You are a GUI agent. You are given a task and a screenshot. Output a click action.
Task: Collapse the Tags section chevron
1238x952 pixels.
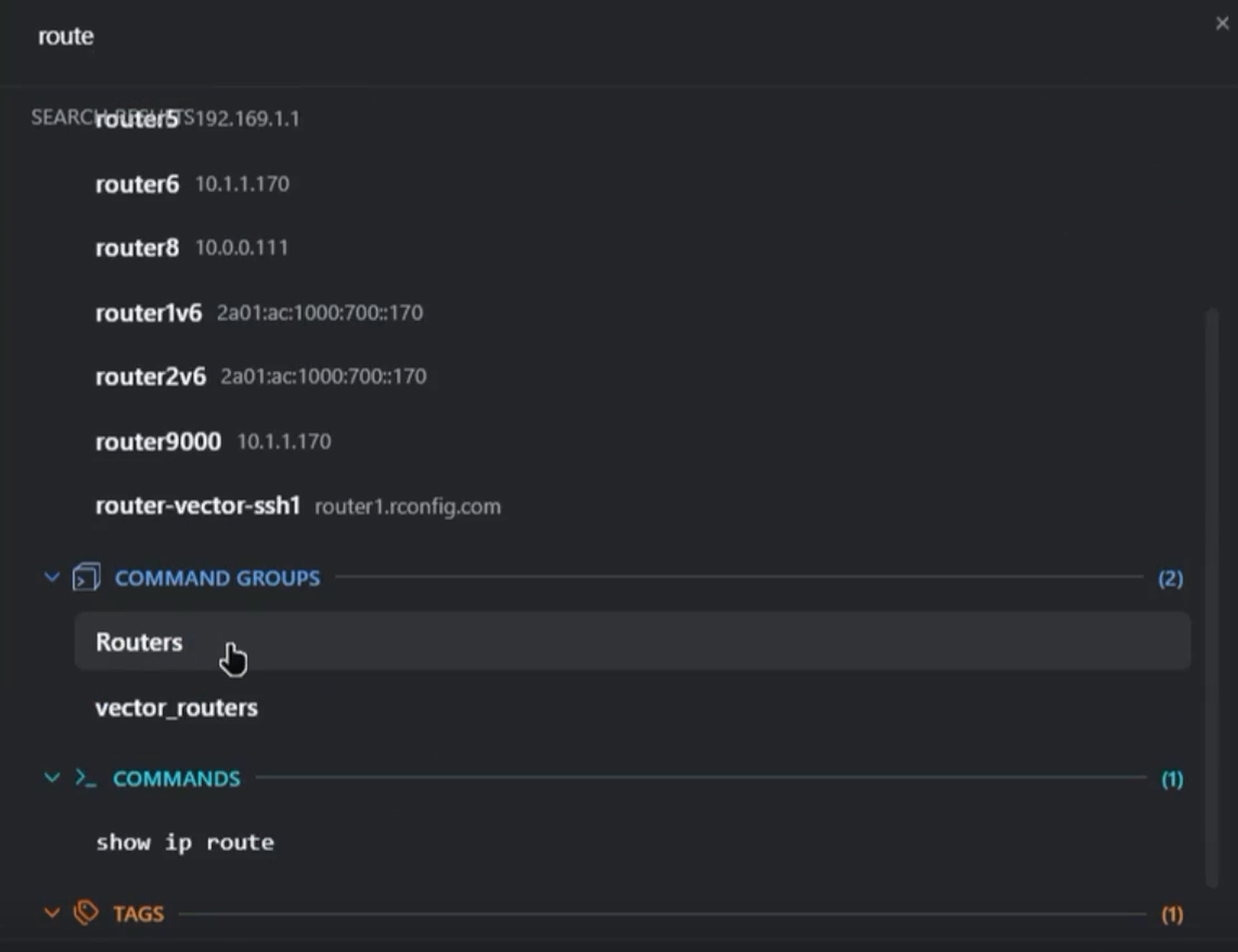[x=52, y=913]
